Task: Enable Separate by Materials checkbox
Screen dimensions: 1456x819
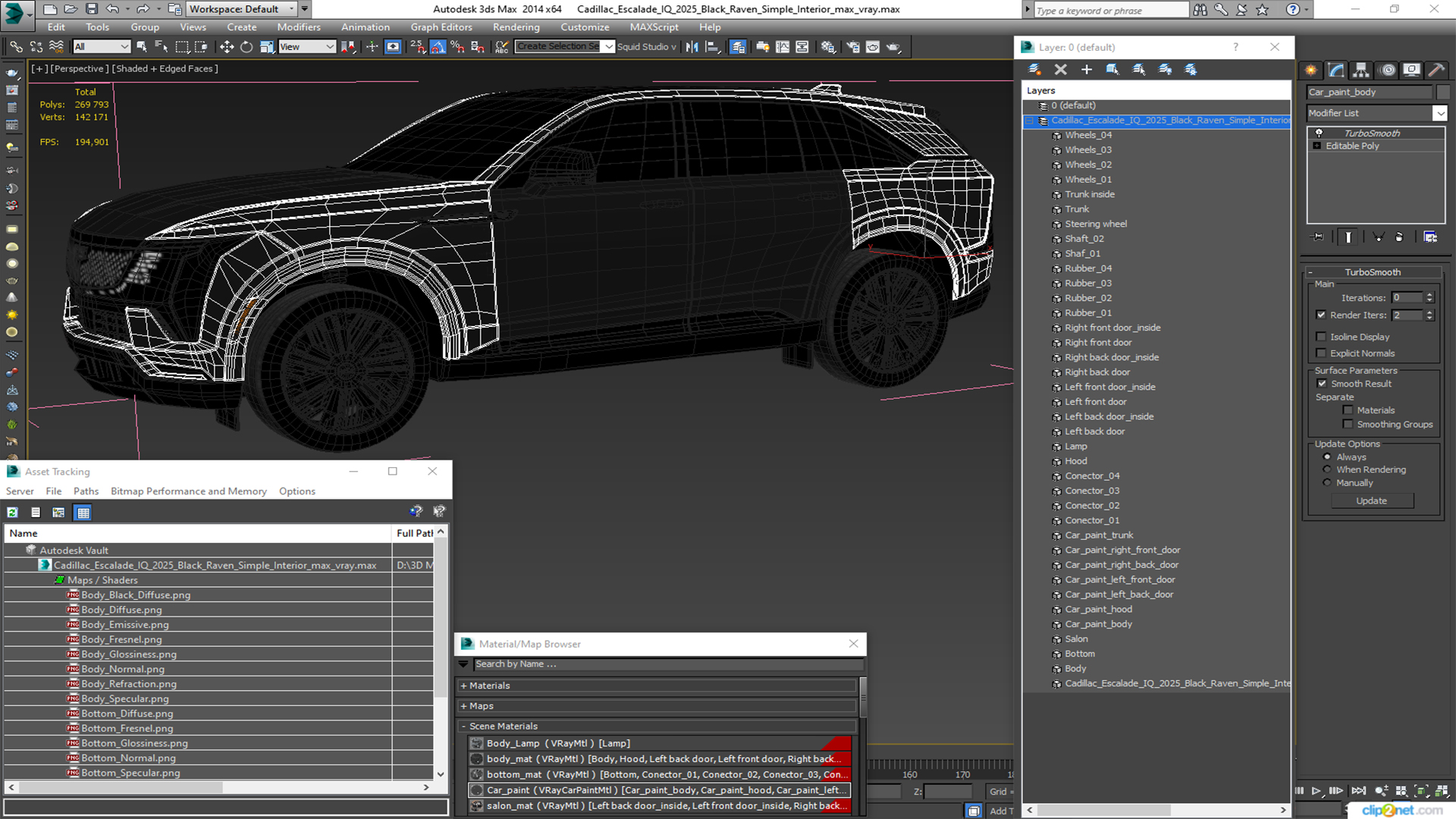Action: [1348, 410]
